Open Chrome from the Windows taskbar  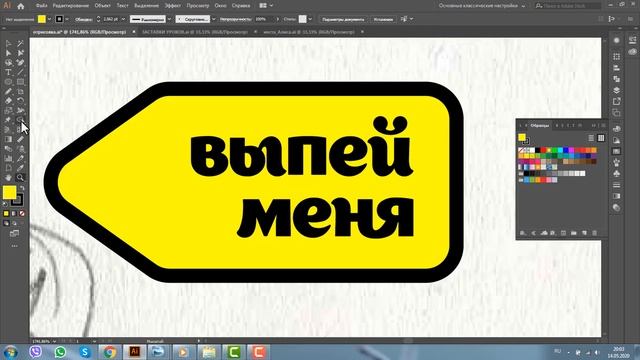109,351
